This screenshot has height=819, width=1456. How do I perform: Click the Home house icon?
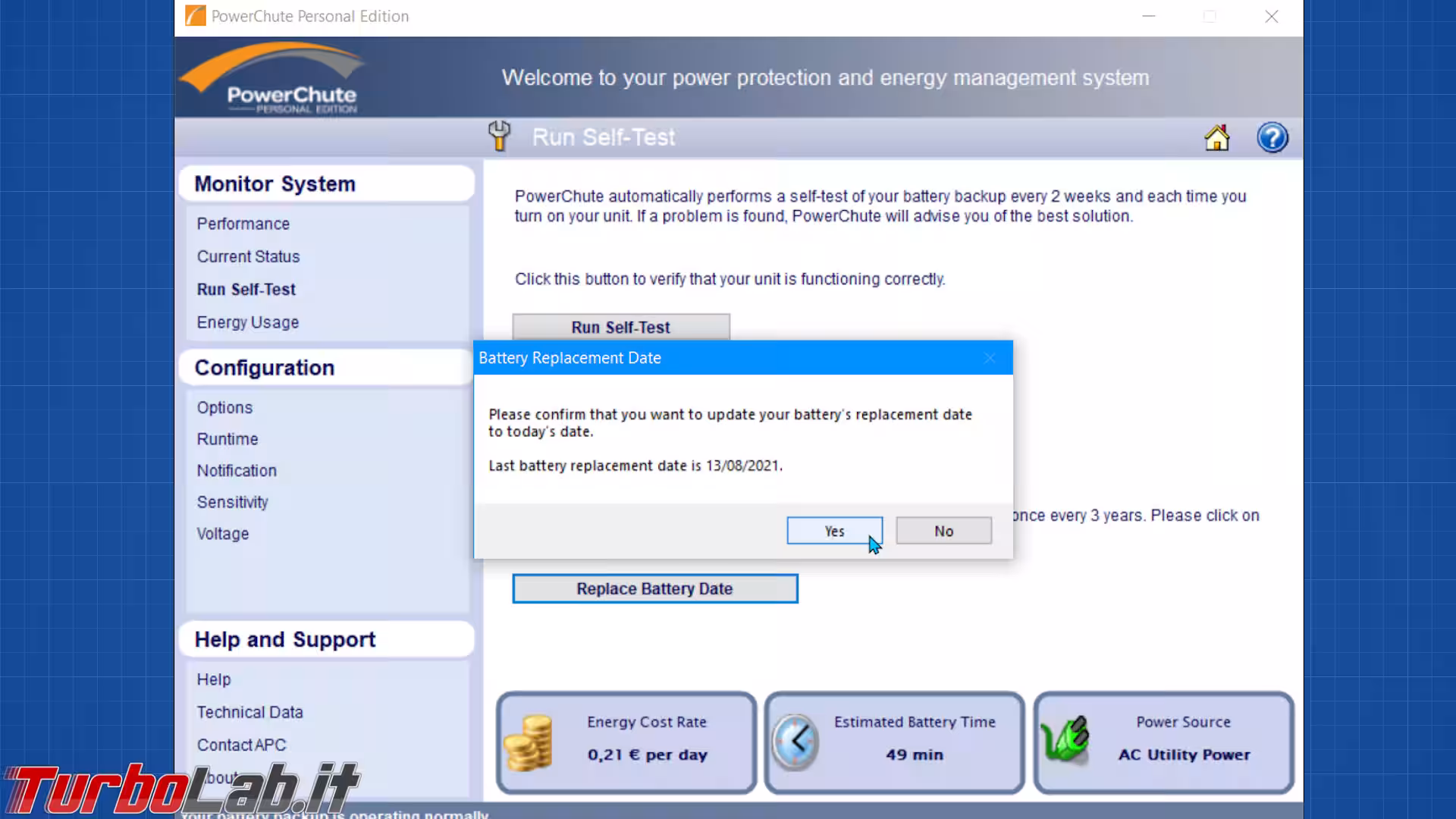1216,138
